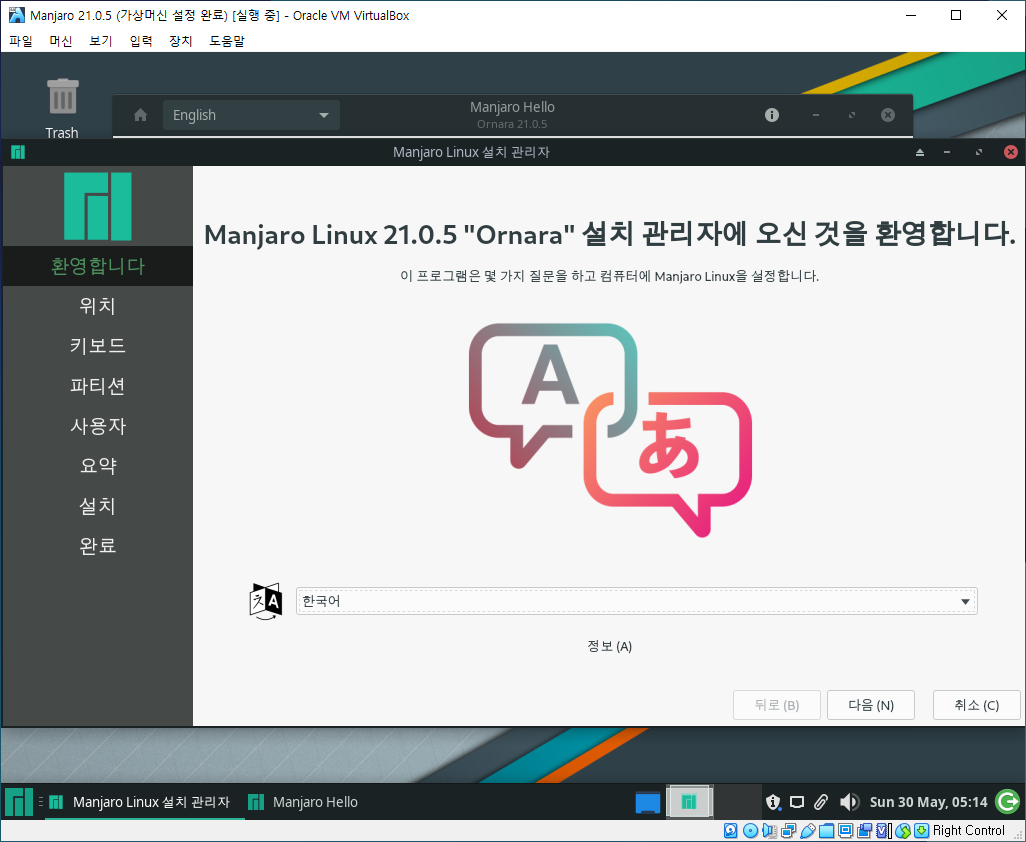
Task: Open the Trash desktop icon
Action: 62,108
